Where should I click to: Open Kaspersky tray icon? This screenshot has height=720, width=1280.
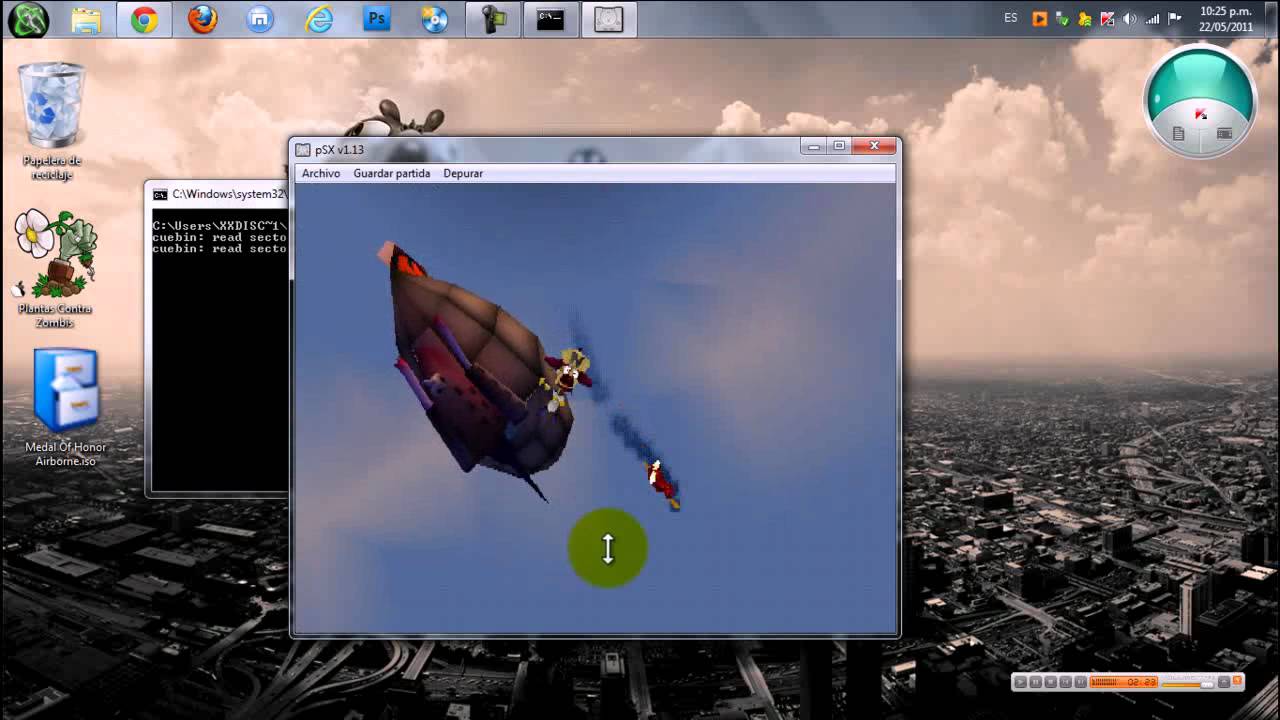(x=1107, y=19)
